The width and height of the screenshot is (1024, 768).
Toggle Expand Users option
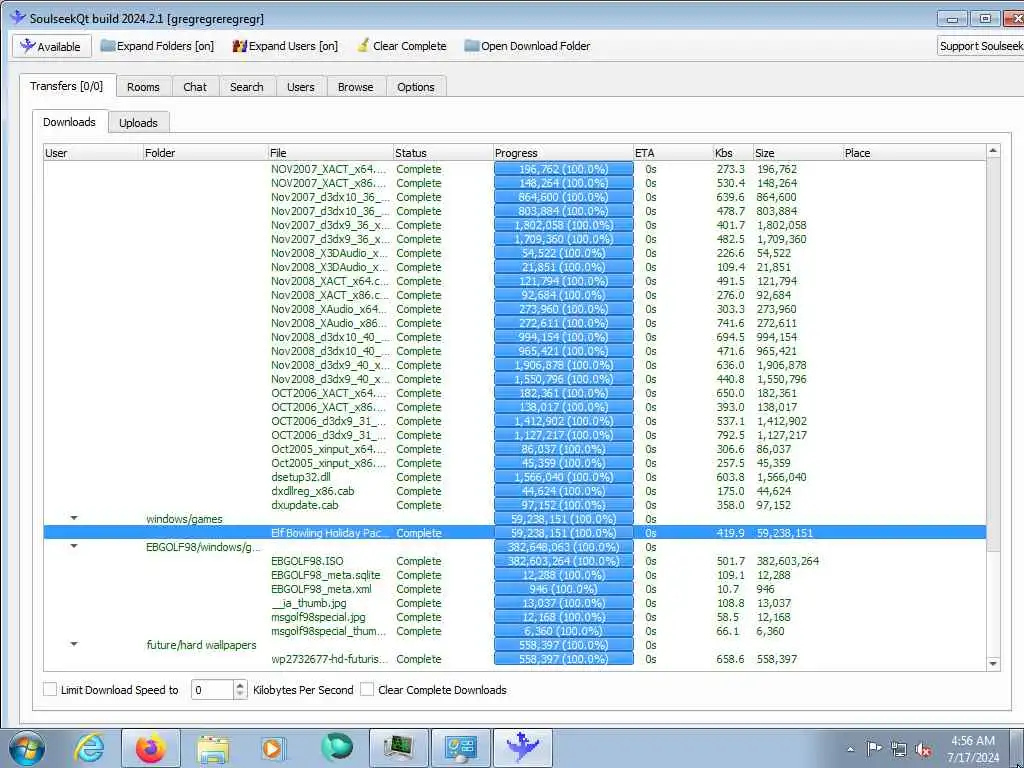click(x=285, y=46)
